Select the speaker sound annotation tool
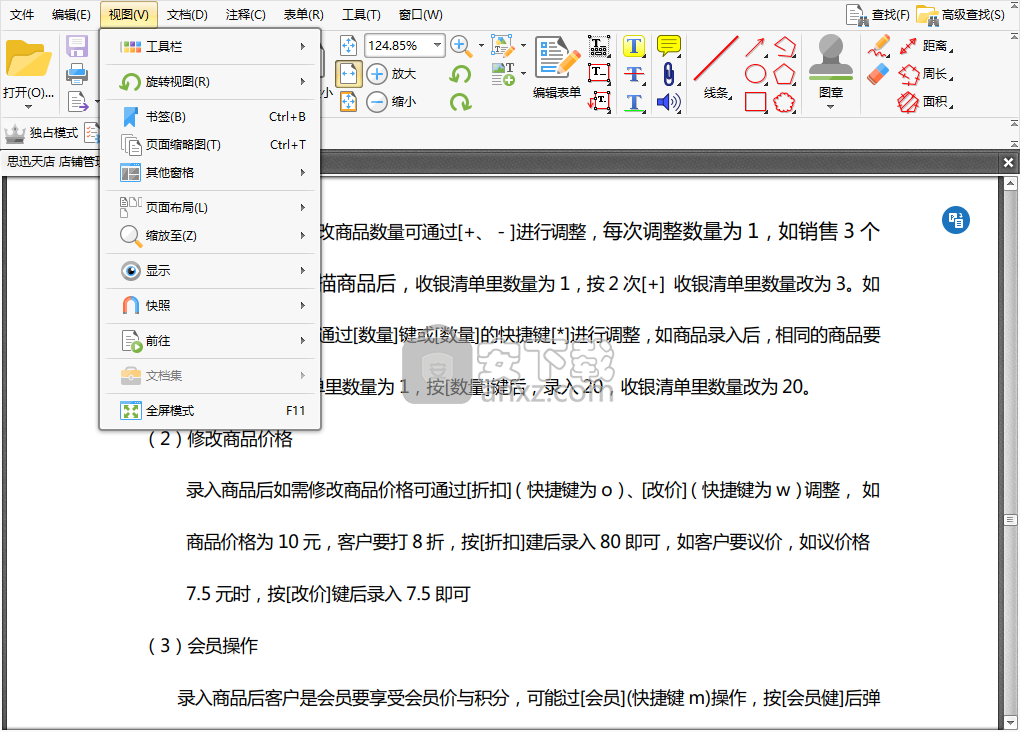This screenshot has height=732, width=1020. click(669, 102)
